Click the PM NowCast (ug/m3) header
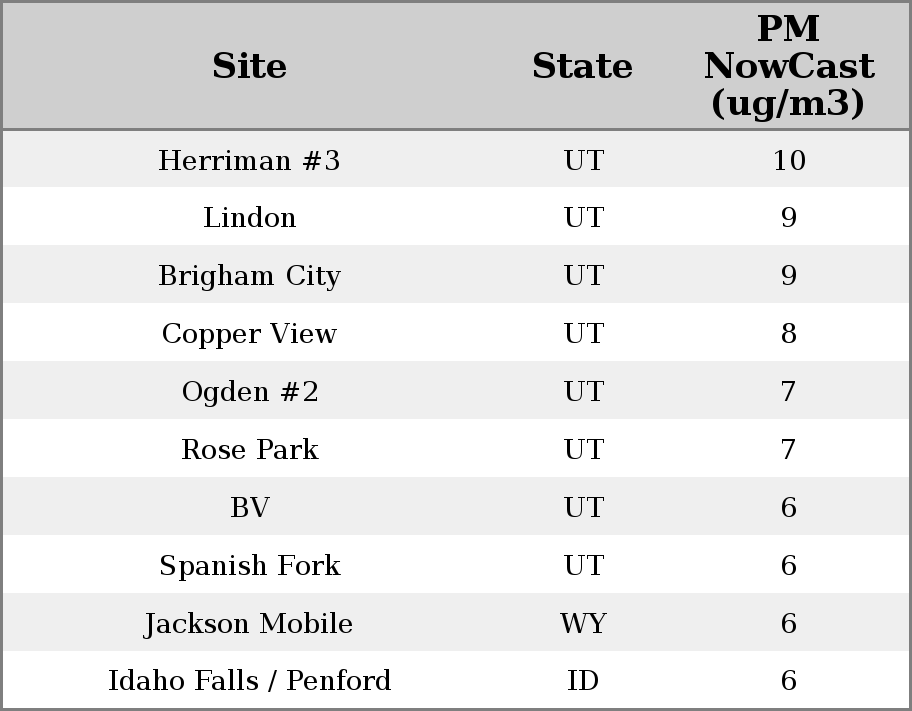912x711 pixels. pos(788,67)
